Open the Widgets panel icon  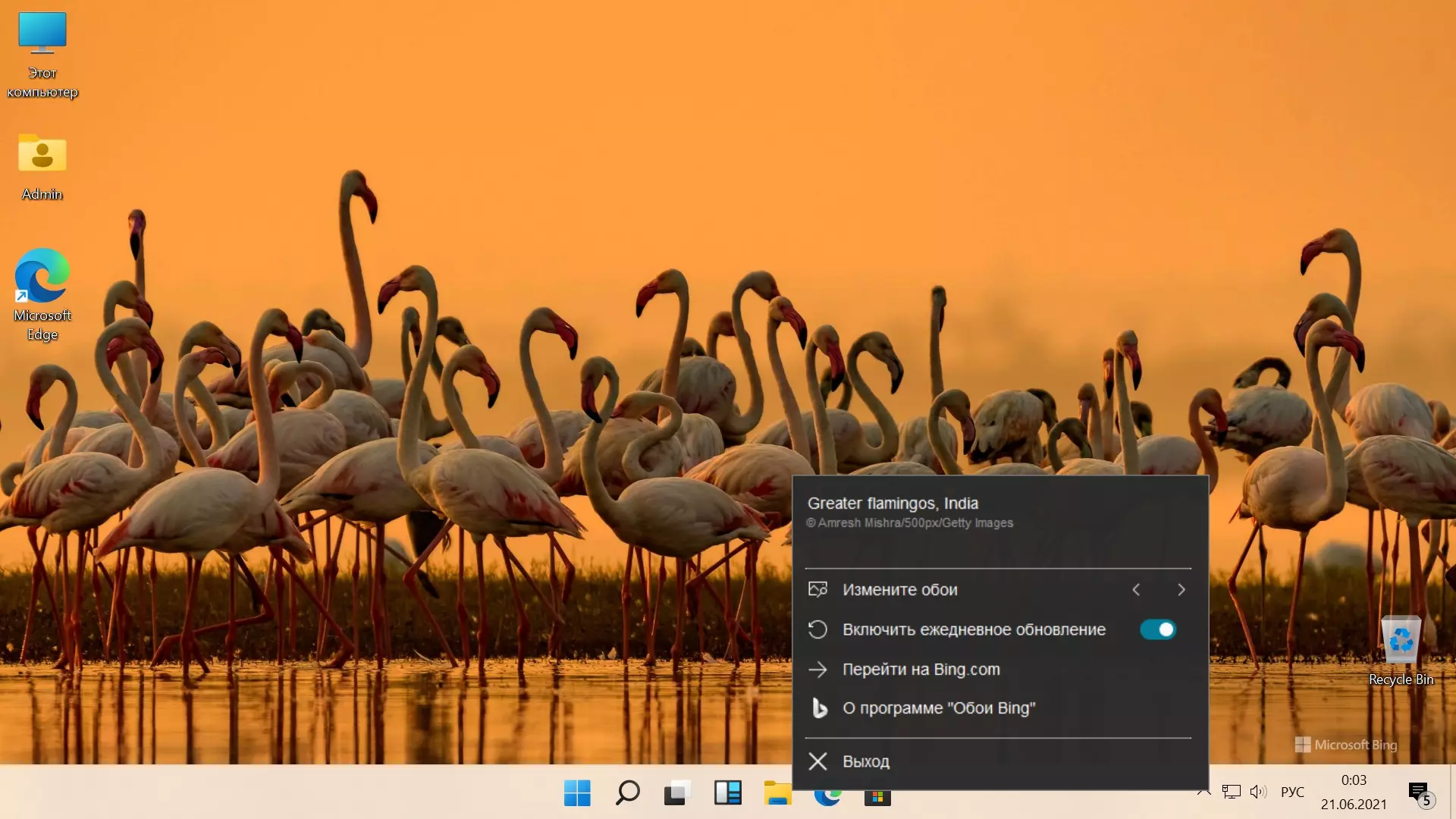tap(727, 793)
